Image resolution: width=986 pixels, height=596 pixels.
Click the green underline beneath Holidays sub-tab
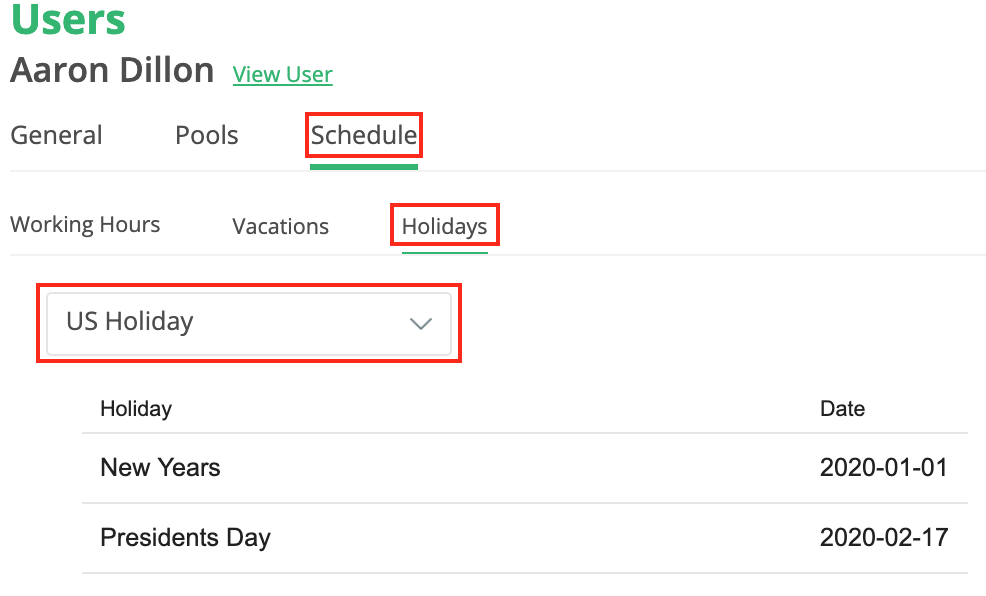[x=444, y=252]
